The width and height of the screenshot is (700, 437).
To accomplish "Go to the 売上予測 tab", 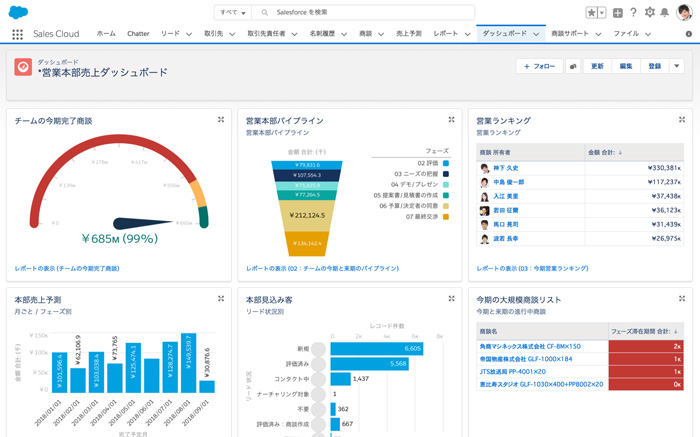I will [408, 34].
